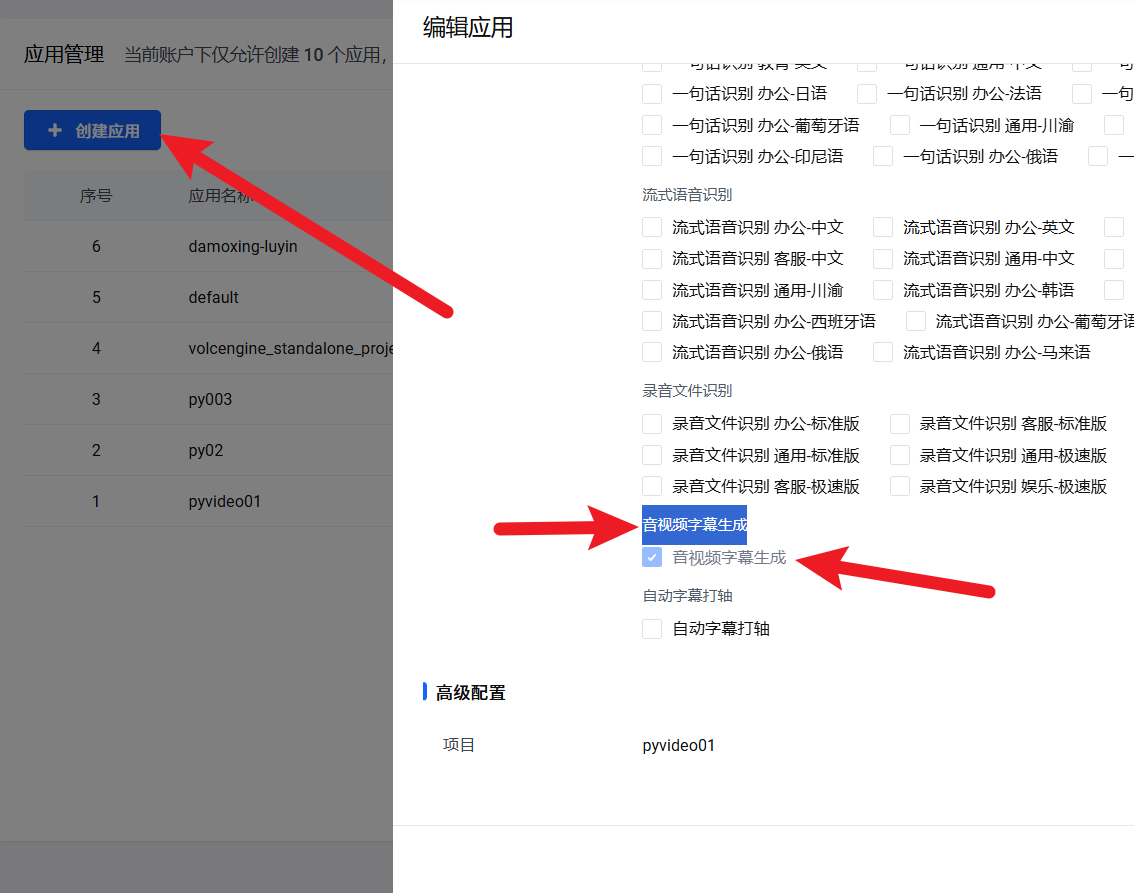Open the default application row

[x=213, y=297]
